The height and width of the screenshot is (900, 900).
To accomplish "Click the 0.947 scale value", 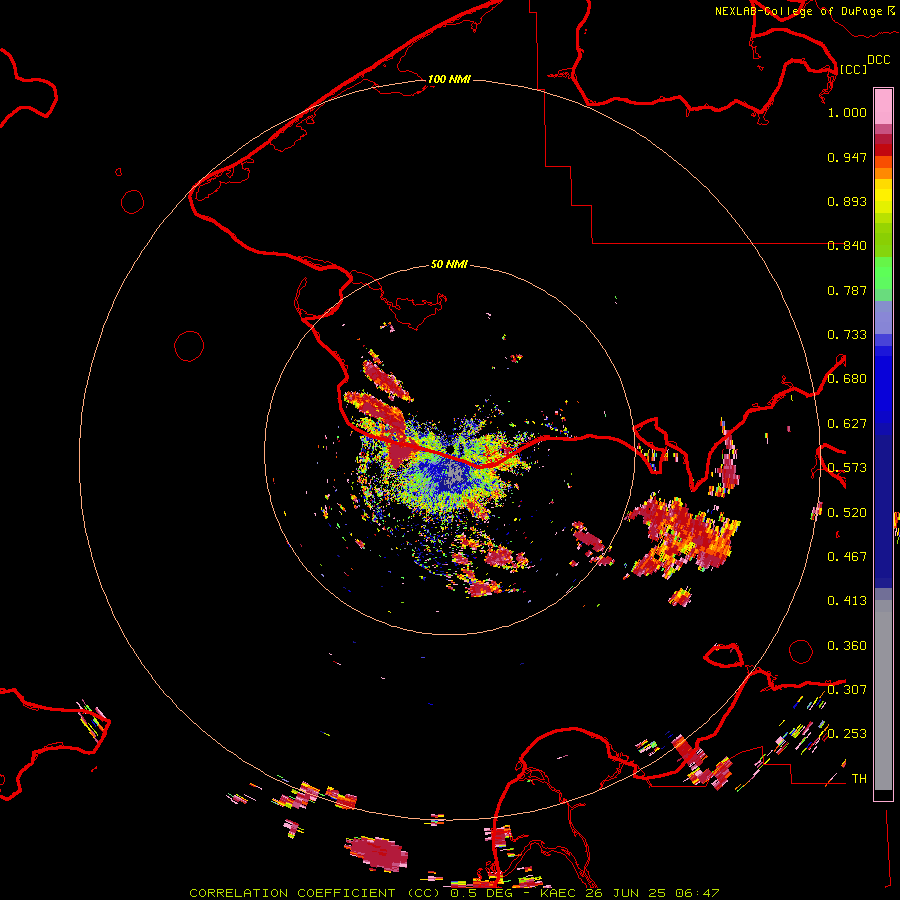I will 847,157.
